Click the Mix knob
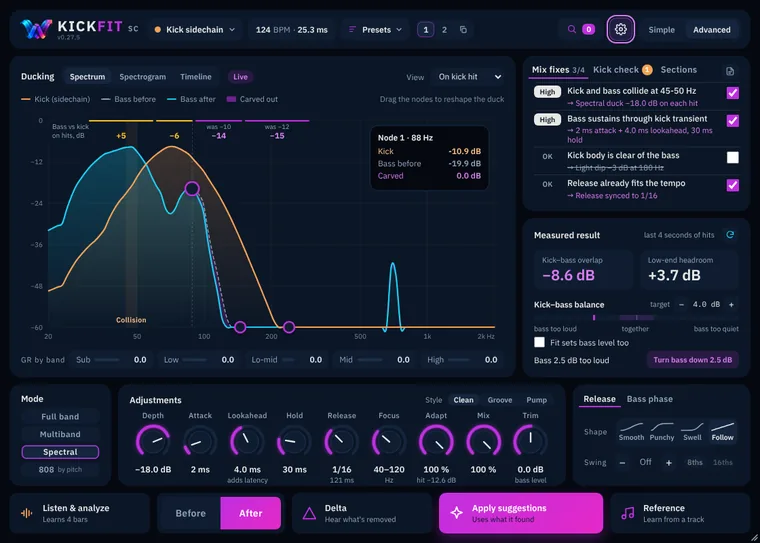Screen dimensions: 760x543 tap(483, 441)
